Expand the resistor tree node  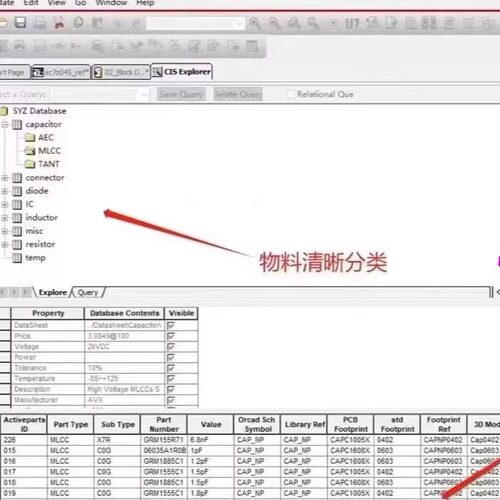[x=5, y=244]
